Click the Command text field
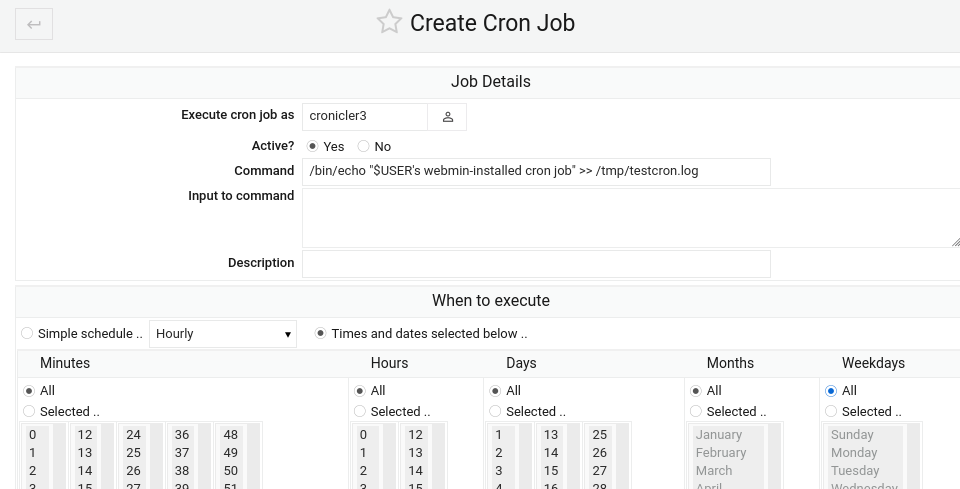The height and width of the screenshot is (489, 960). pos(536,171)
